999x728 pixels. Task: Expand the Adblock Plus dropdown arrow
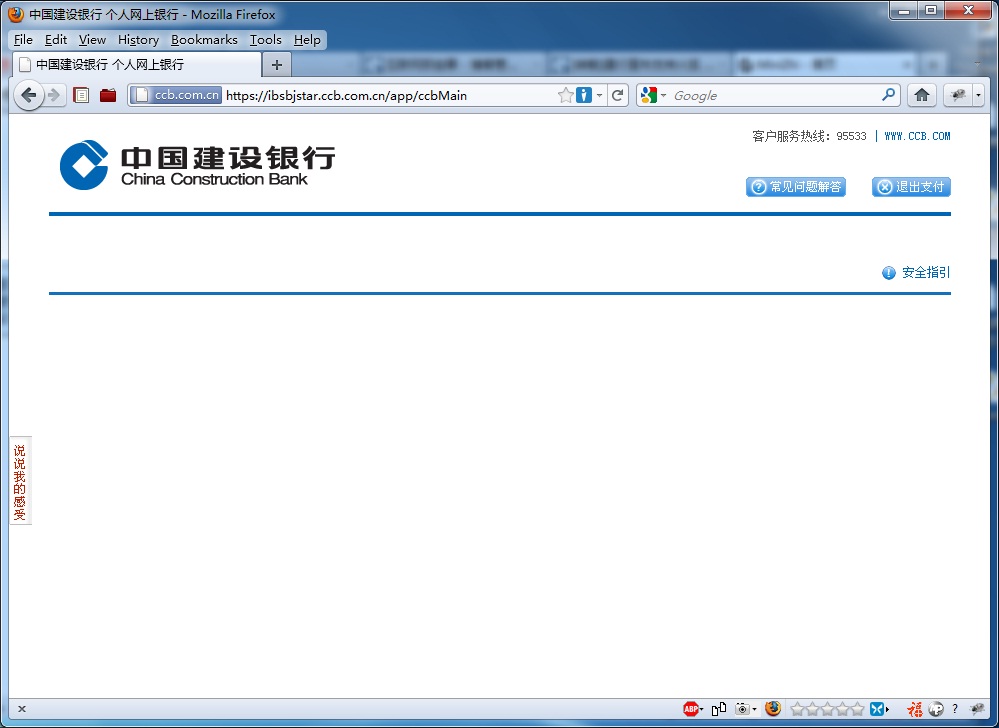(x=701, y=708)
